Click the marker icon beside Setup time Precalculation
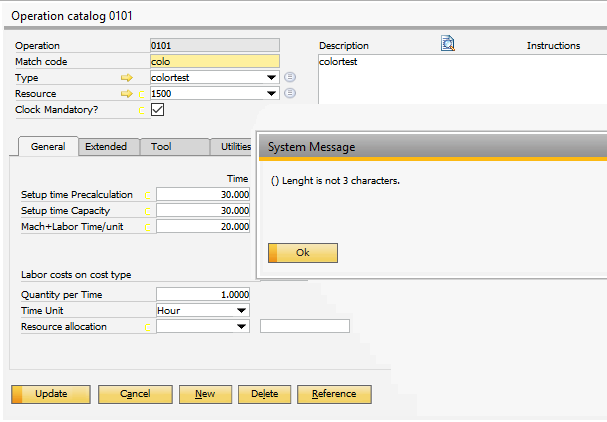The height and width of the screenshot is (422, 607). click(x=149, y=195)
